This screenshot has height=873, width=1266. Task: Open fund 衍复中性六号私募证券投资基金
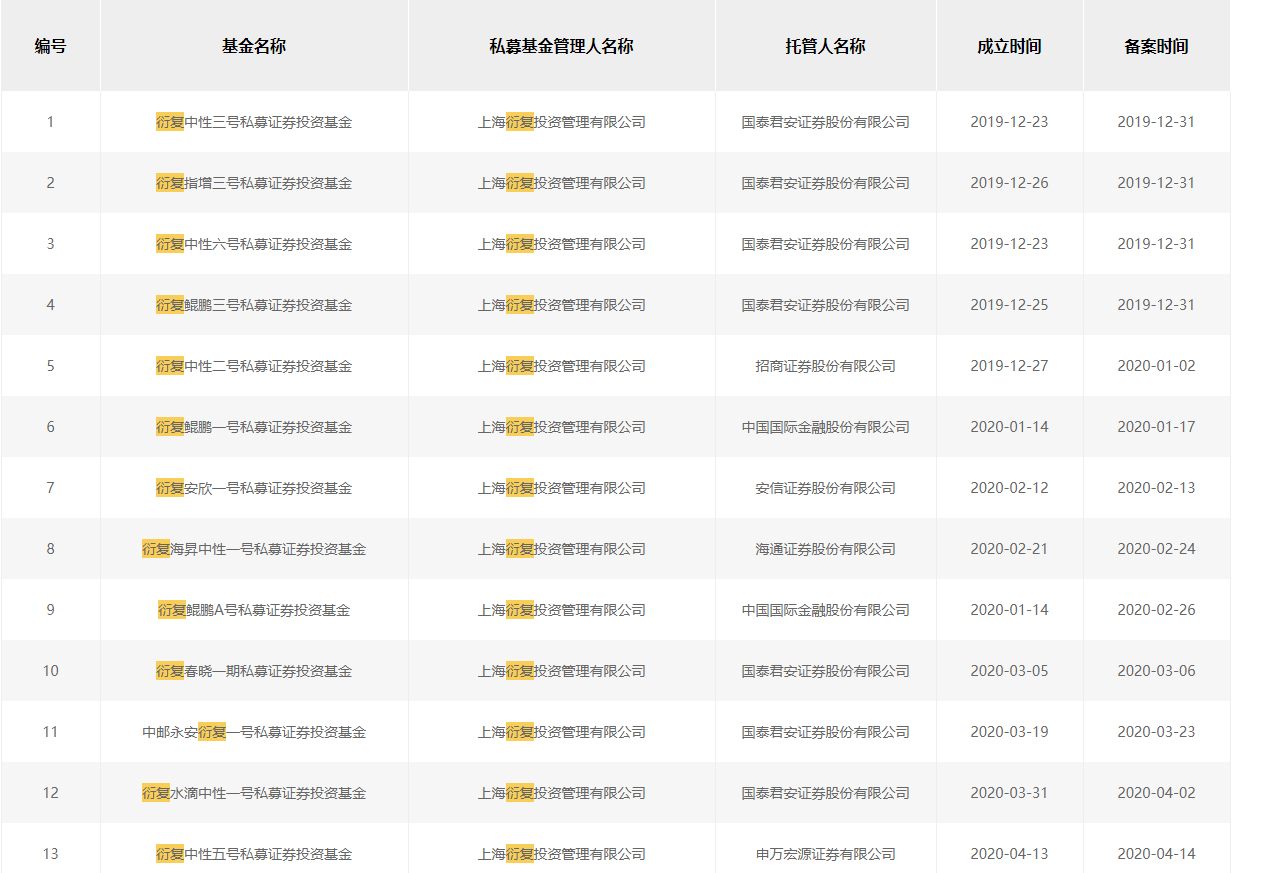[x=254, y=244]
